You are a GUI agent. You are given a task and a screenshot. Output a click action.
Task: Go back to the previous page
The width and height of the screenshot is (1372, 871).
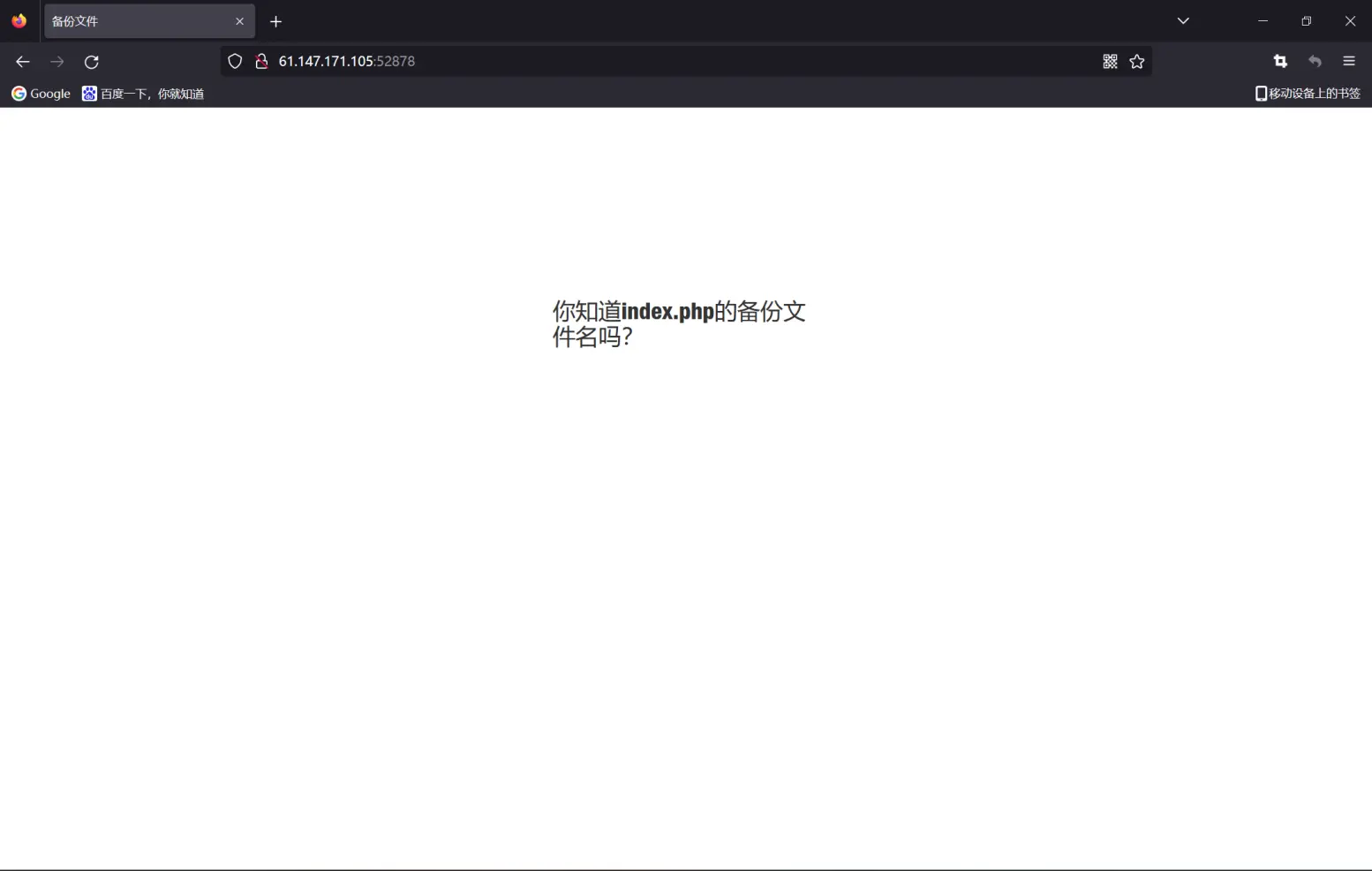[23, 62]
